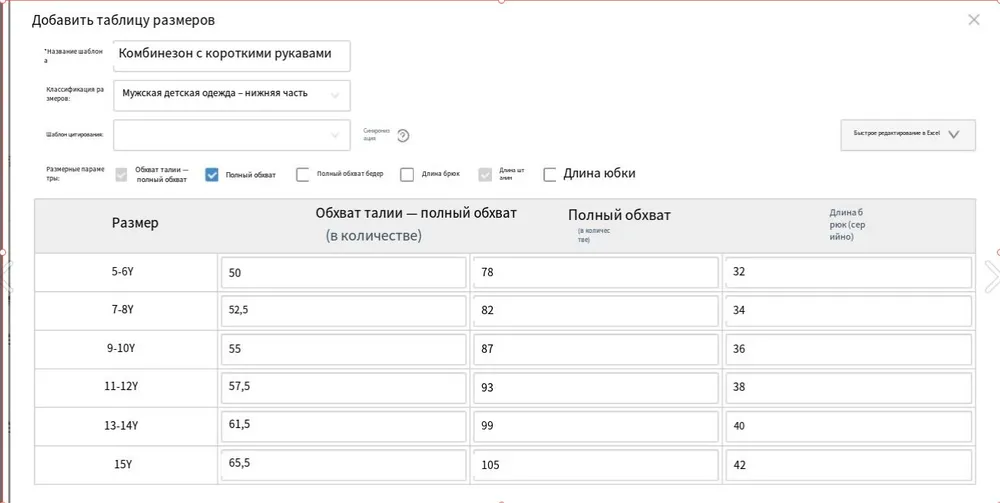
Task: Go to next with right arrow
Action: pyautogui.click(x=991, y=276)
